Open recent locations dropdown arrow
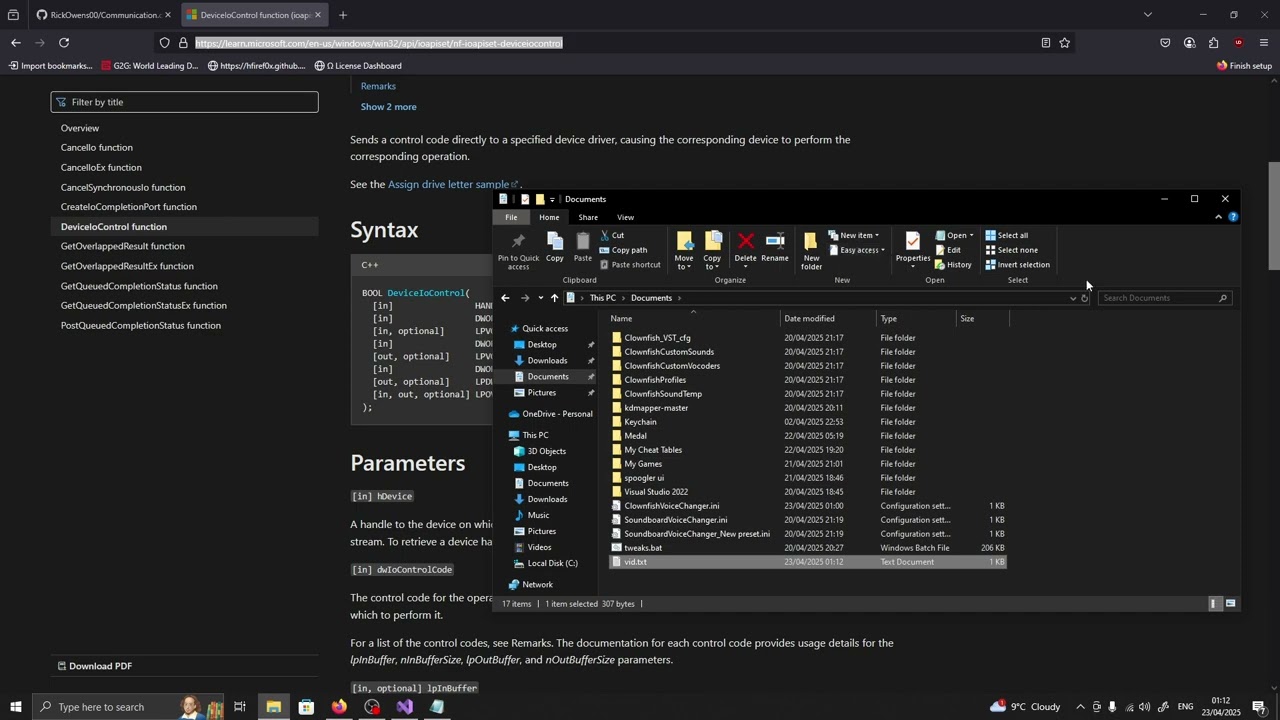Viewport: 1280px width, 720px height. tap(540, 298)
